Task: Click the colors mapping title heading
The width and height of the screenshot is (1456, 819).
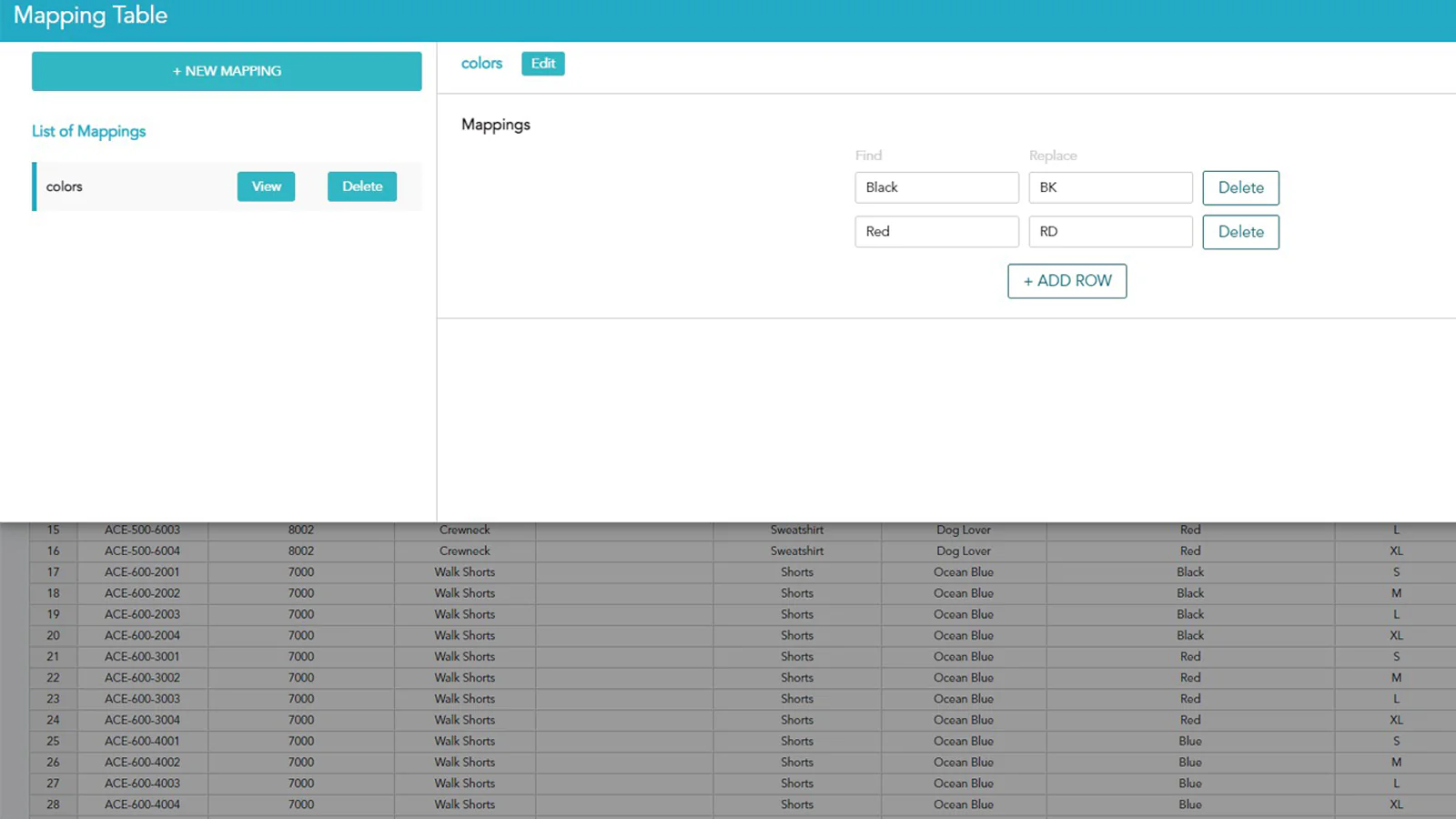Action: coord(481,64)
